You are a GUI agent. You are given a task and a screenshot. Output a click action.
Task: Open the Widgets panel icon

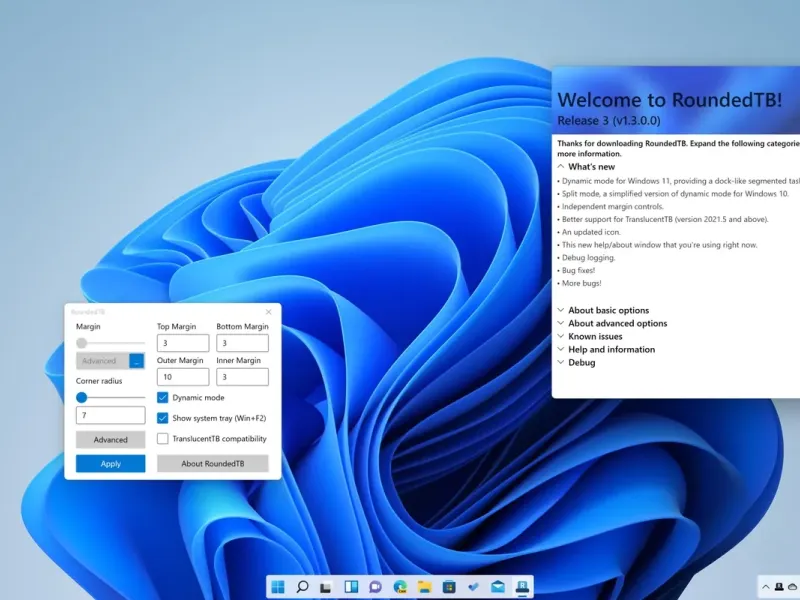pos(351,587)
